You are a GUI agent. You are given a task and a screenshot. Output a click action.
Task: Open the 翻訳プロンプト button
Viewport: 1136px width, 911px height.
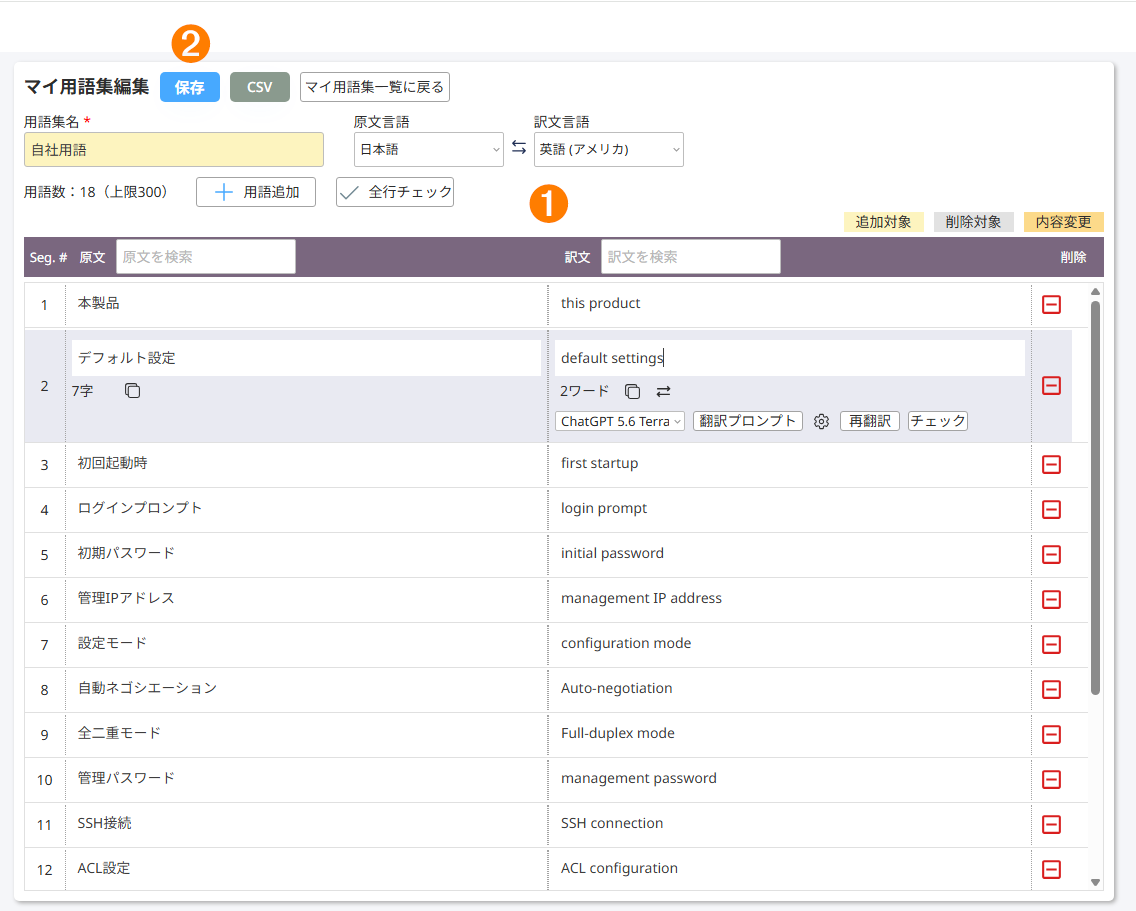pyautogui.click(x=748, y=421)
